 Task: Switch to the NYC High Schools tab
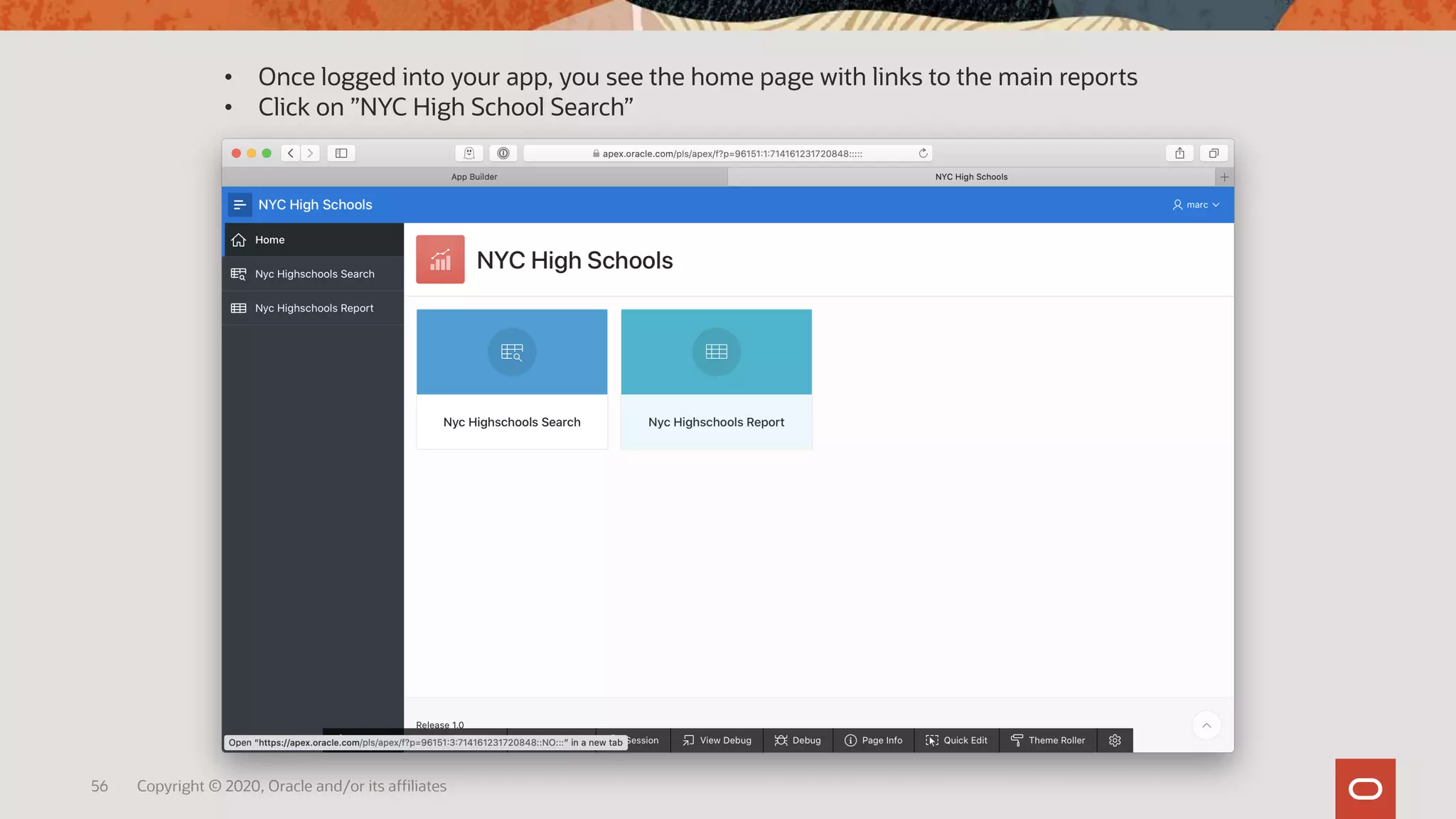(971, 177)
